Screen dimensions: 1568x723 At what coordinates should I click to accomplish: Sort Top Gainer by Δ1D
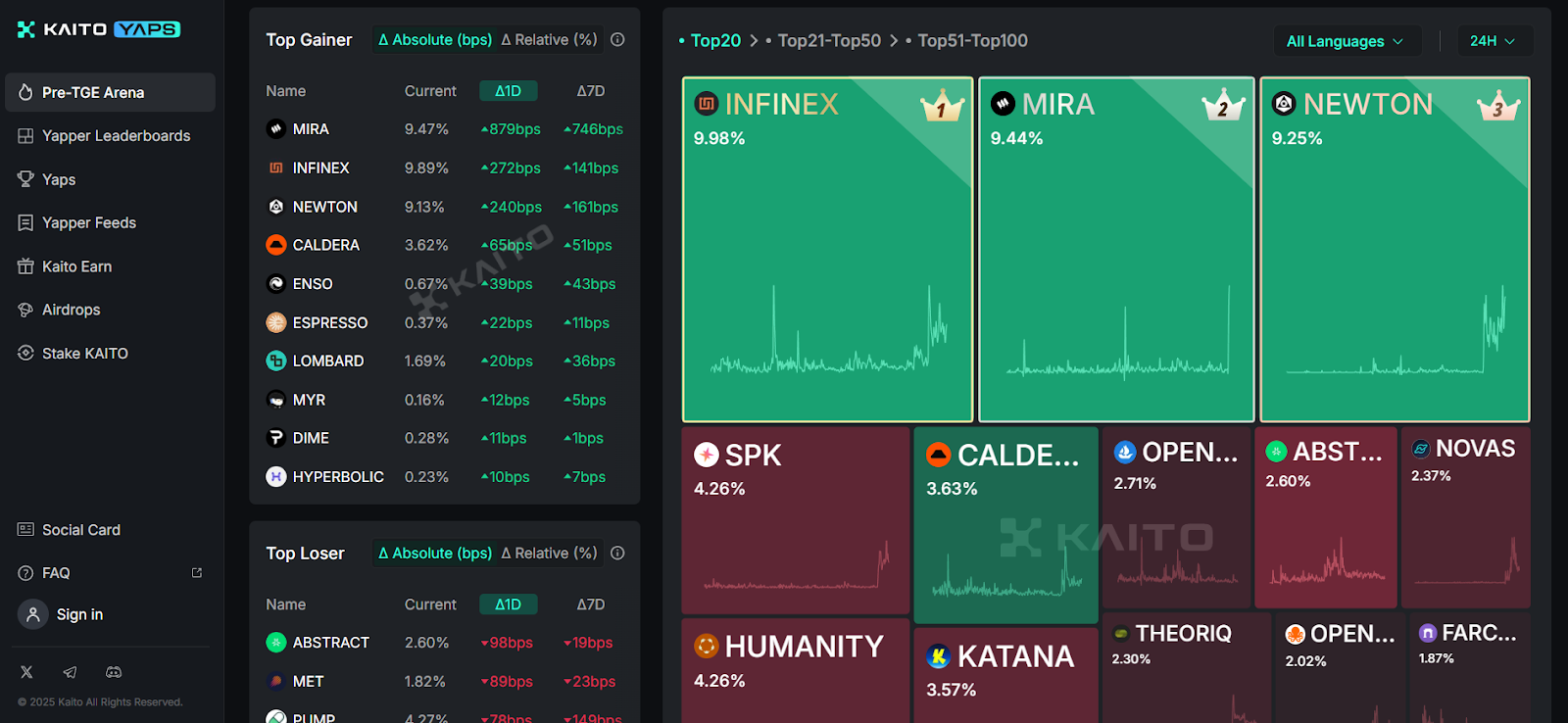coord(508,91)
